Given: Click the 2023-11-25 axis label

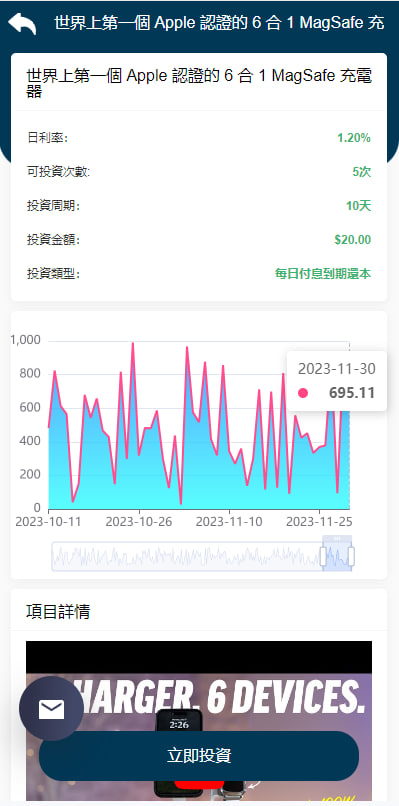Looking at the screenshot, I should [319, 522].
